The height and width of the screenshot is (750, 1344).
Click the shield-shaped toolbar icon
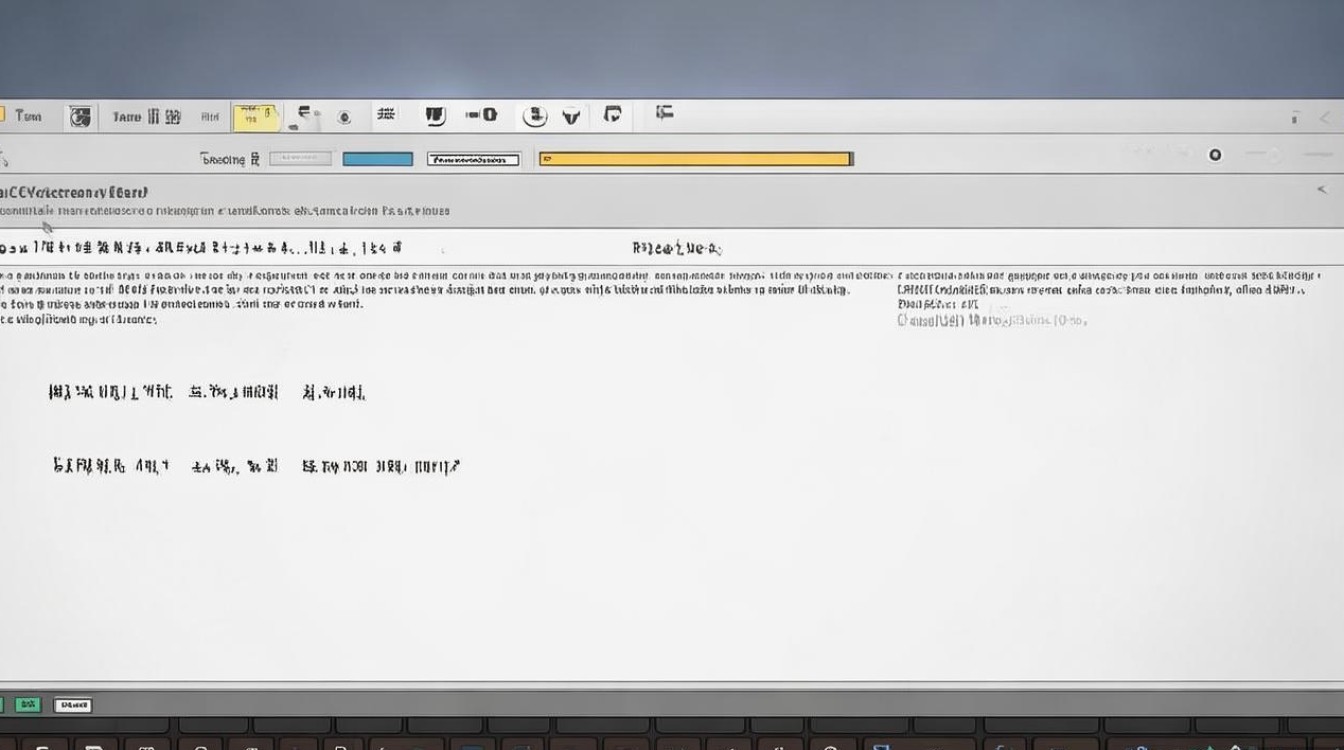pos(435,116)
